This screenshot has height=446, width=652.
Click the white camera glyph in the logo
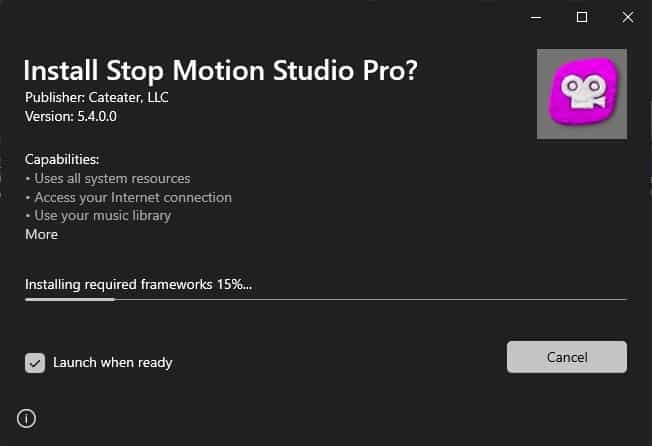pos(583,91)
